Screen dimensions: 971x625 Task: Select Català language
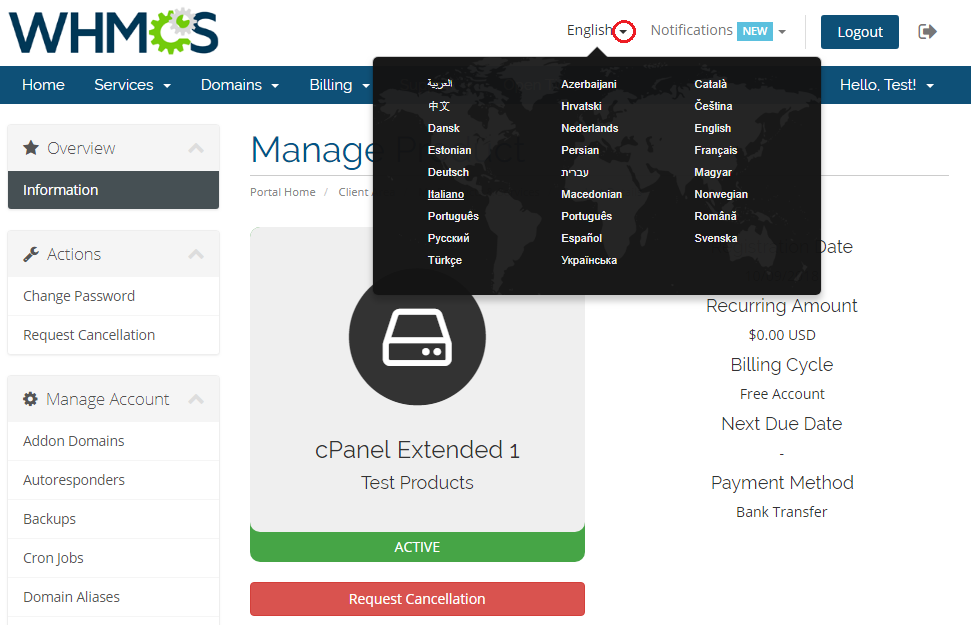pos(710,84)
